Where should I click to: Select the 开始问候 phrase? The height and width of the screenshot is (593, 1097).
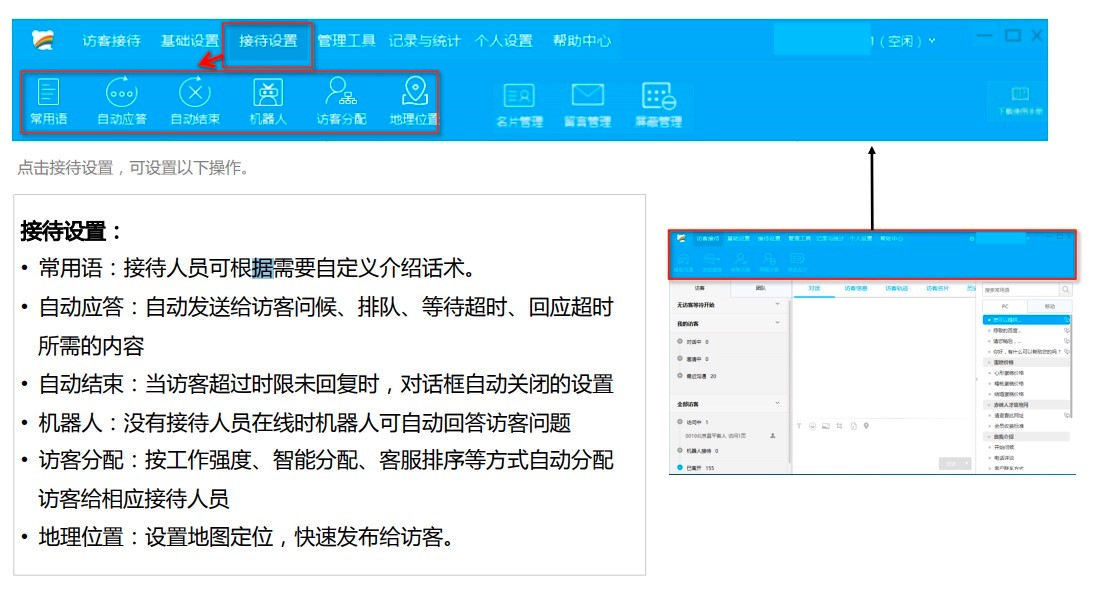pyautogui.click(x=1004, y=448)
